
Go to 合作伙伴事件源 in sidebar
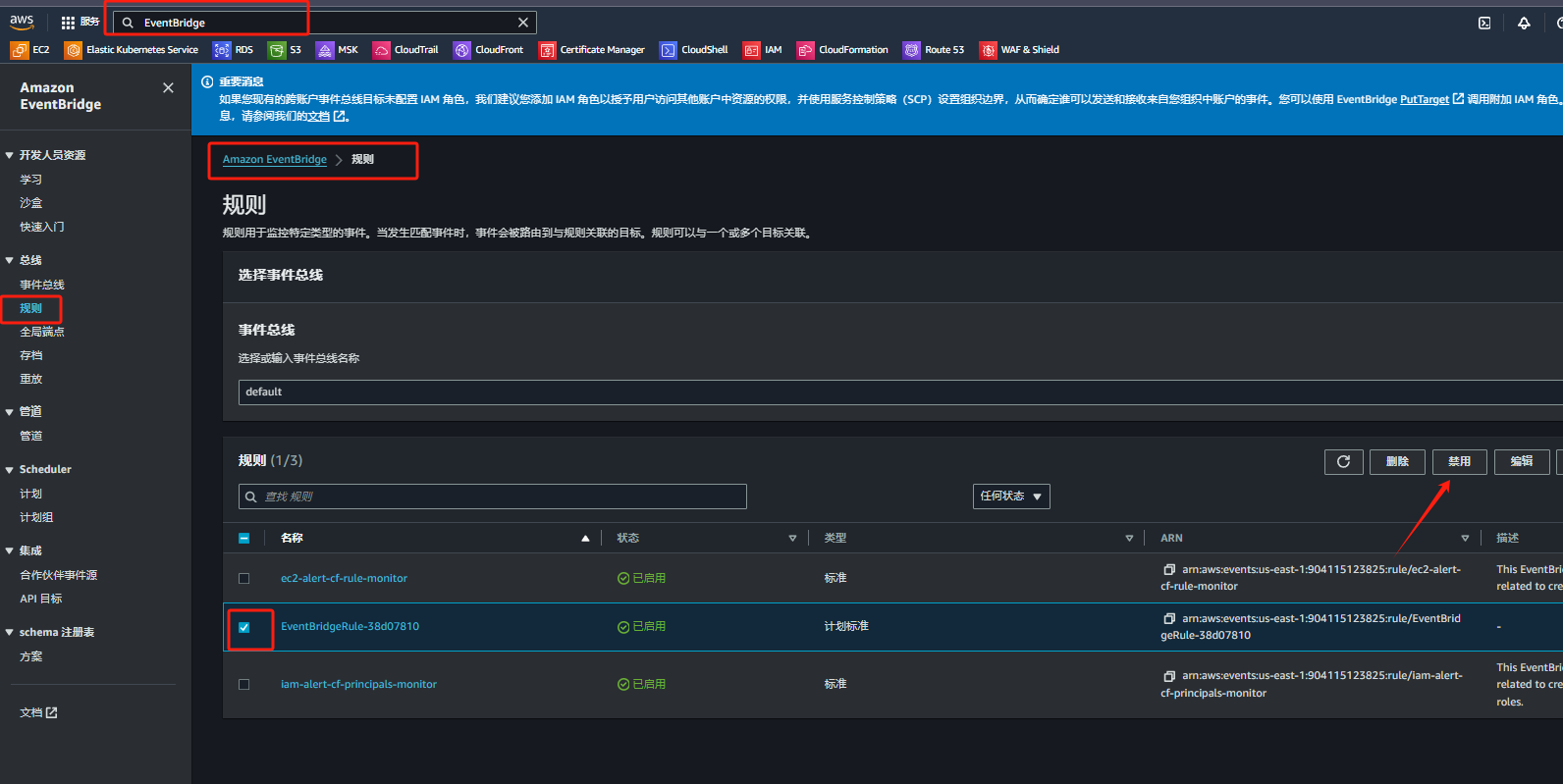click(x=59, y=575)
